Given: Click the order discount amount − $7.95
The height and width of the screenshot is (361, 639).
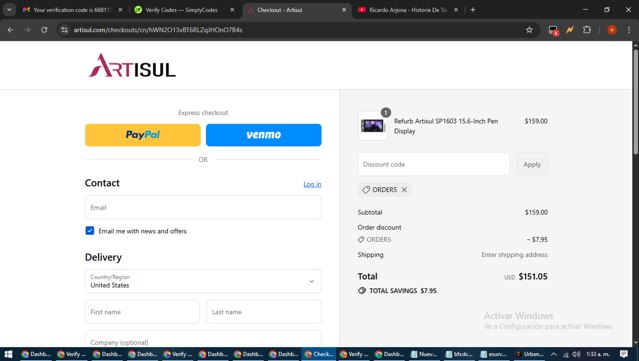Looking at the screenshot, I should coord(537,240).
